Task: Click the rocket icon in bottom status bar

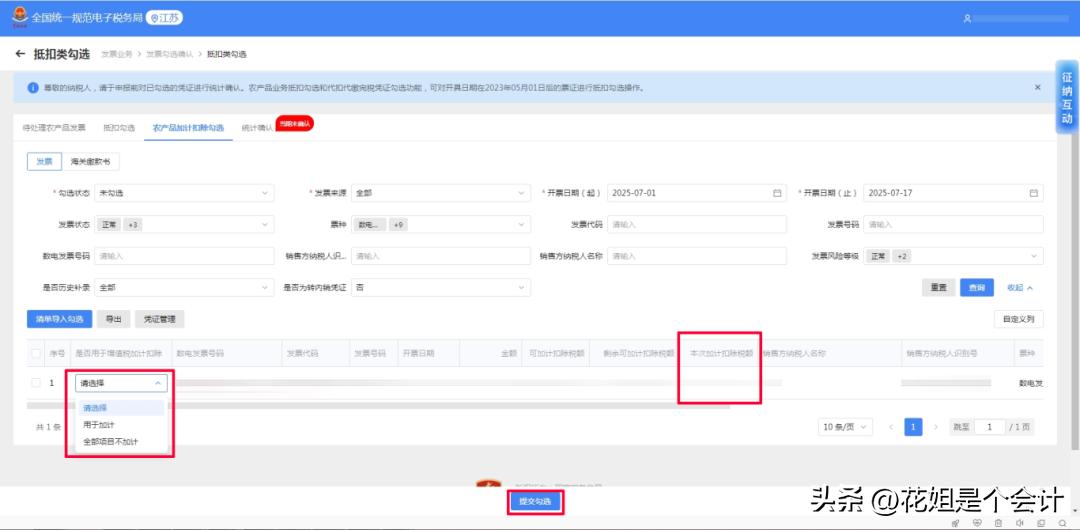Action: [955, 523]
